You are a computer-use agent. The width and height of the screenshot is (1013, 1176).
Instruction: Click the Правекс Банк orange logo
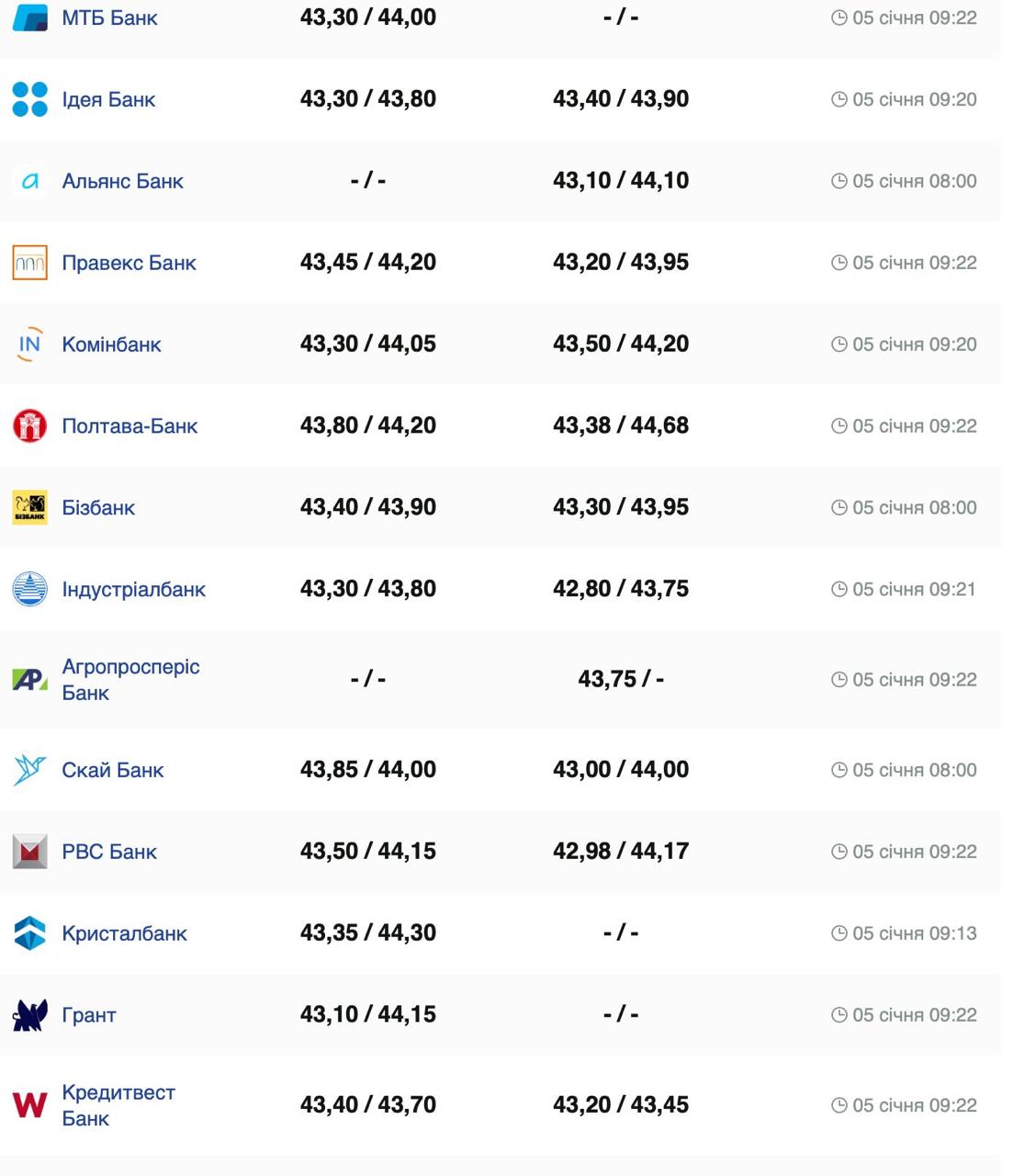(x=29, y=263)
